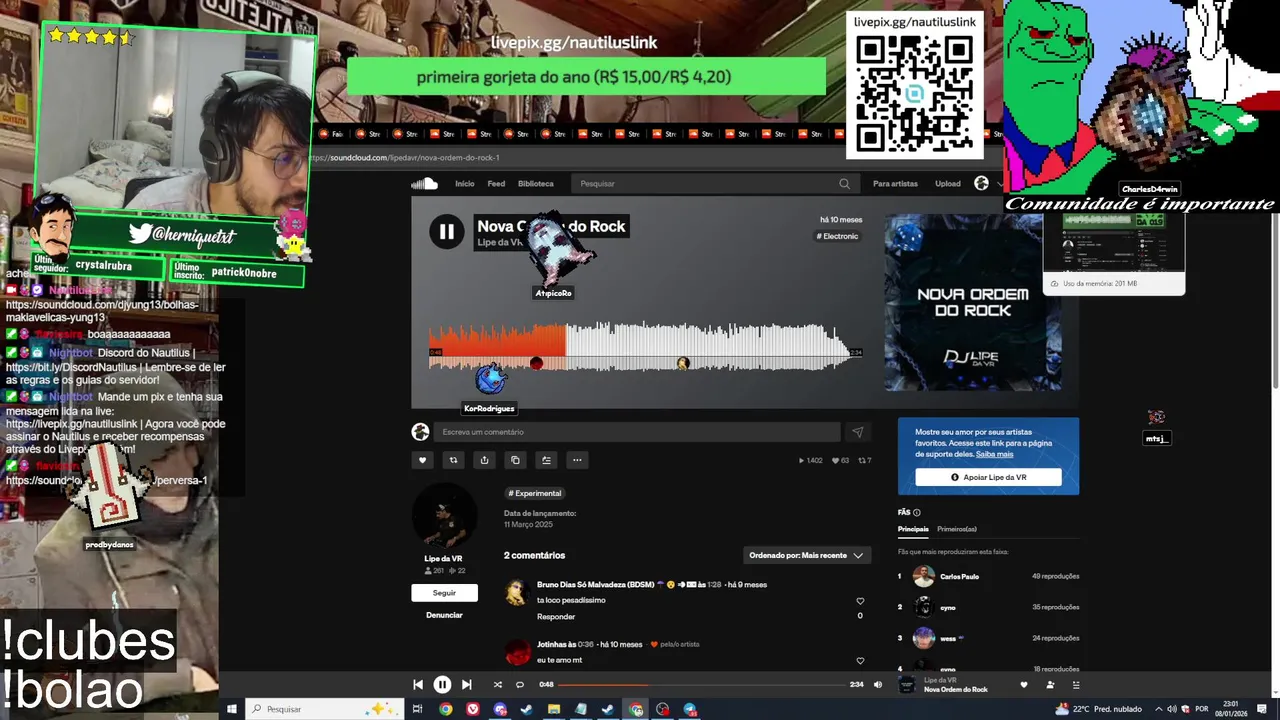Open fan wess's profile
This screenshot has width=1280, height=720.
[948, 638]
